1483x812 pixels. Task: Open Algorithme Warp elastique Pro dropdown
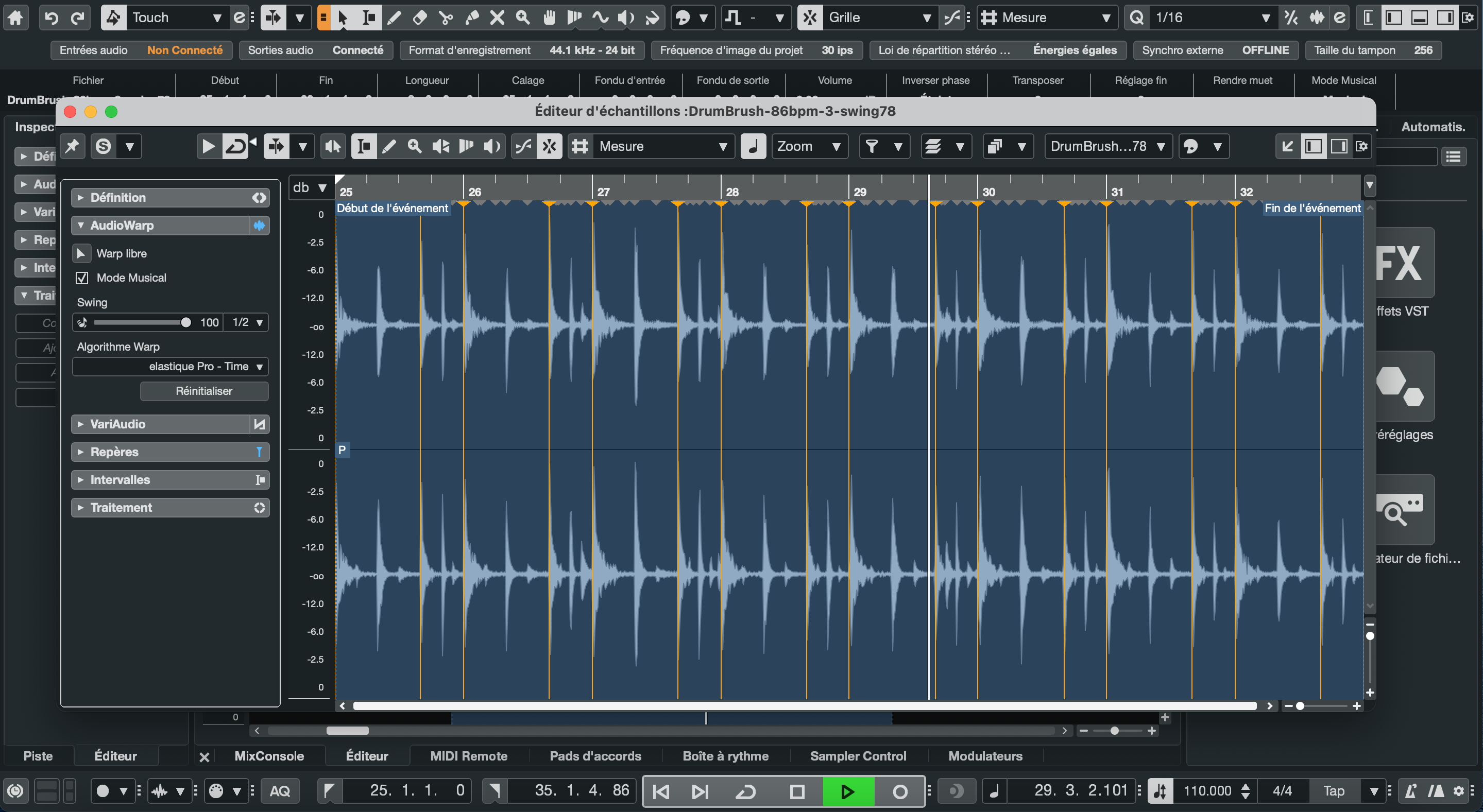(171, 367)
